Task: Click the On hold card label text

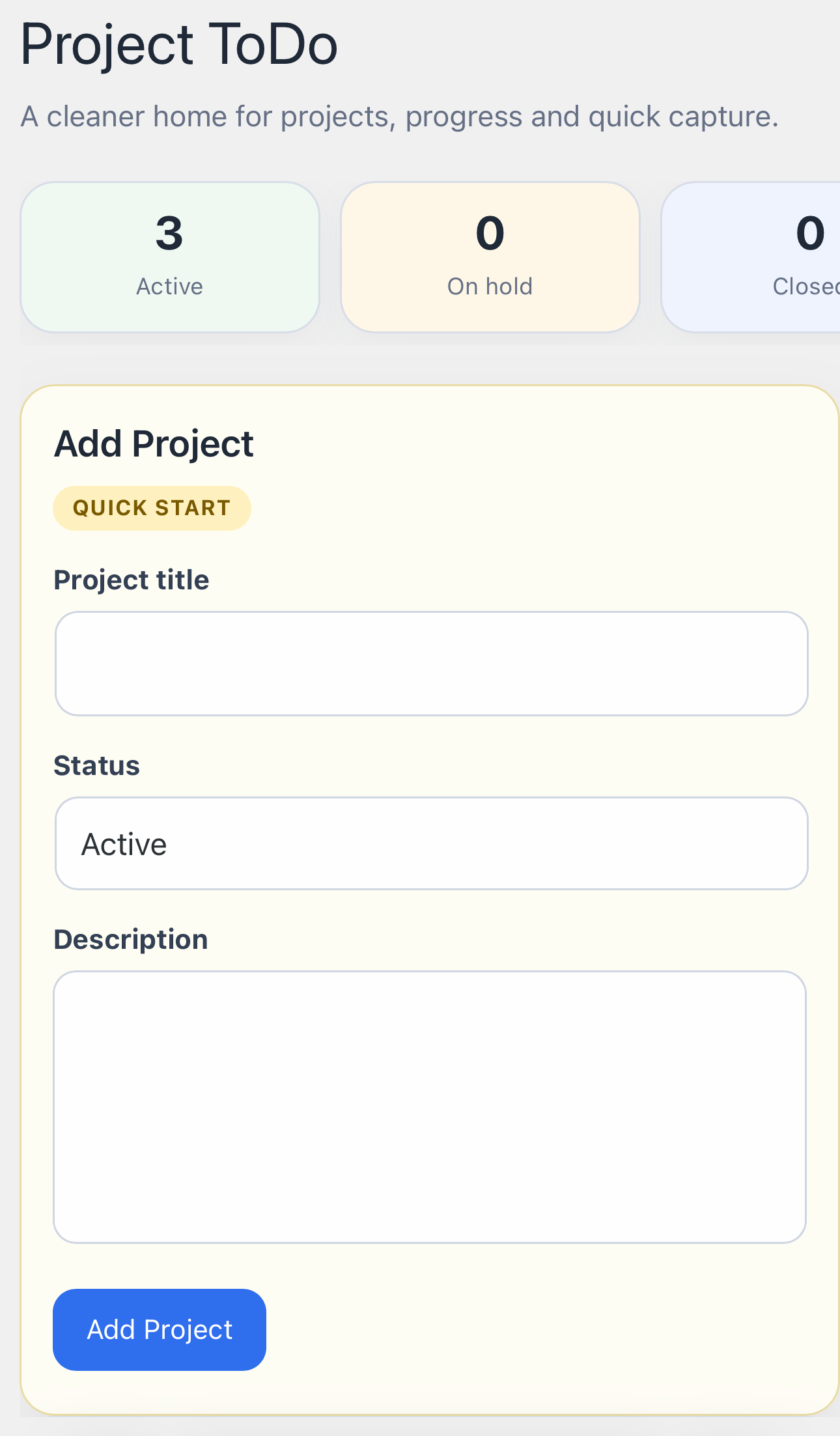Action: tap(489, 286)
